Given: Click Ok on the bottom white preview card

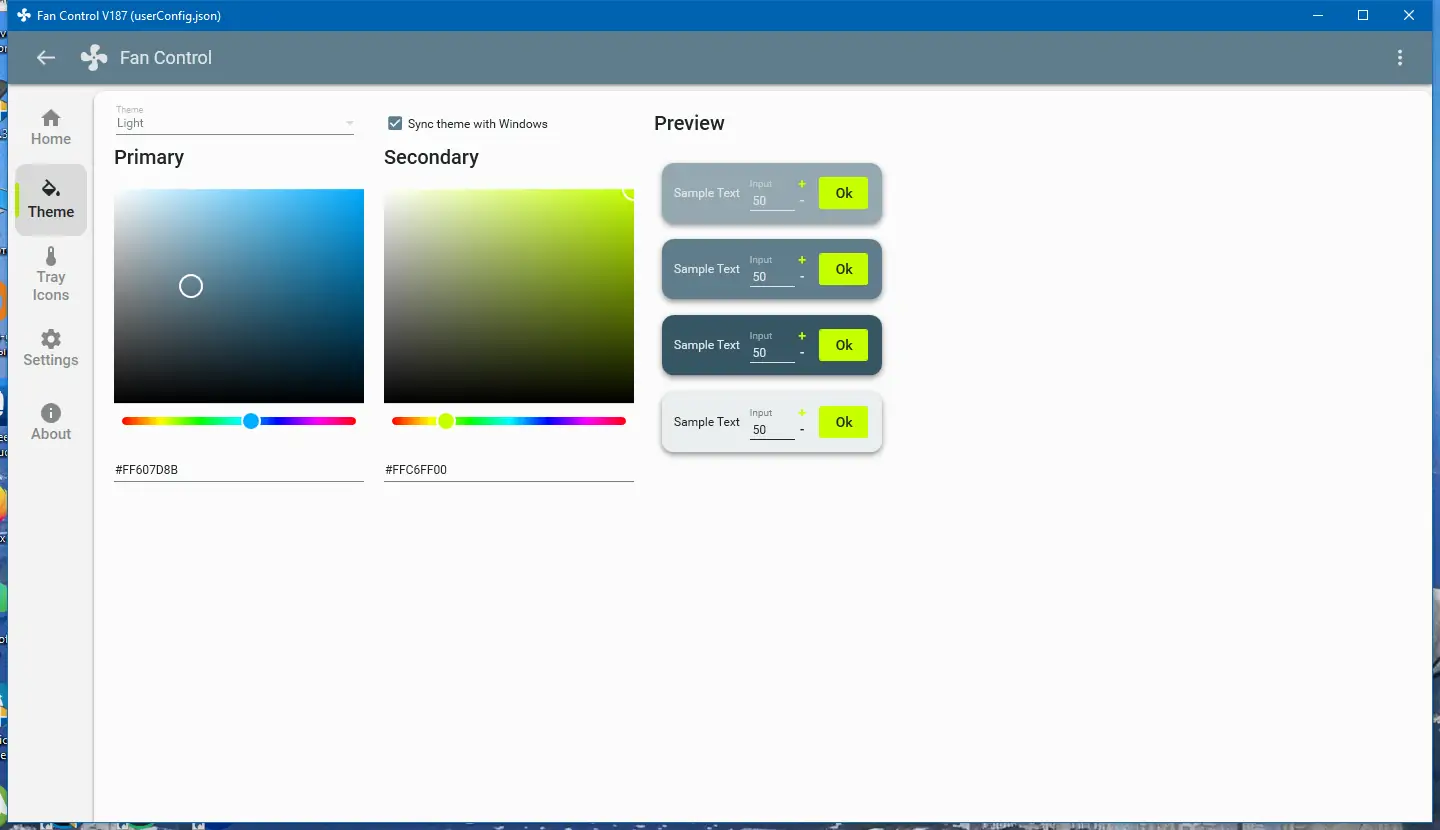Looking at the screenshot, I should [844, 422].
